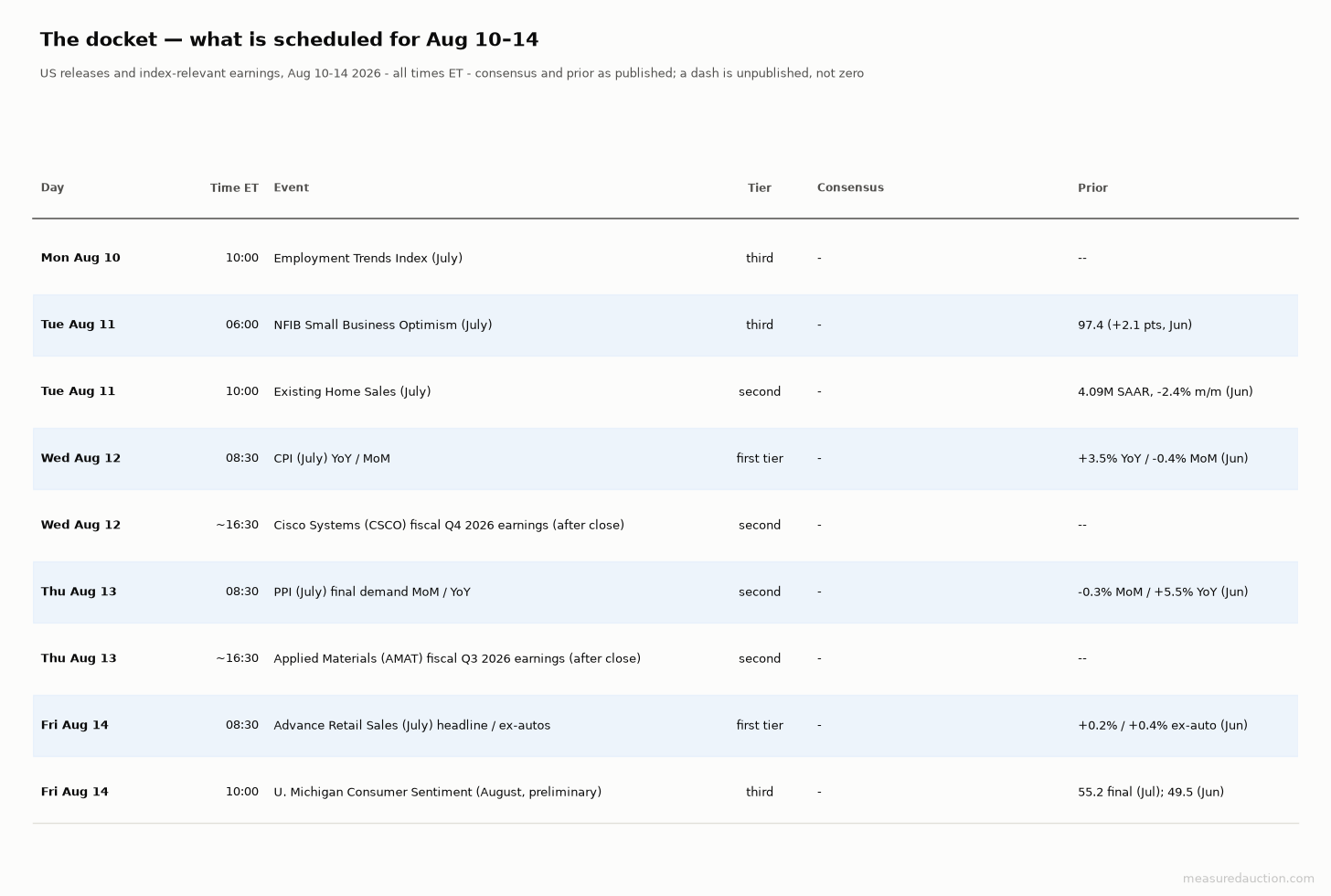Screen dimensions: 1331x896
Task: Select U. Michigan Consumer Sentiment event
Action: click(x=437, y=792)
